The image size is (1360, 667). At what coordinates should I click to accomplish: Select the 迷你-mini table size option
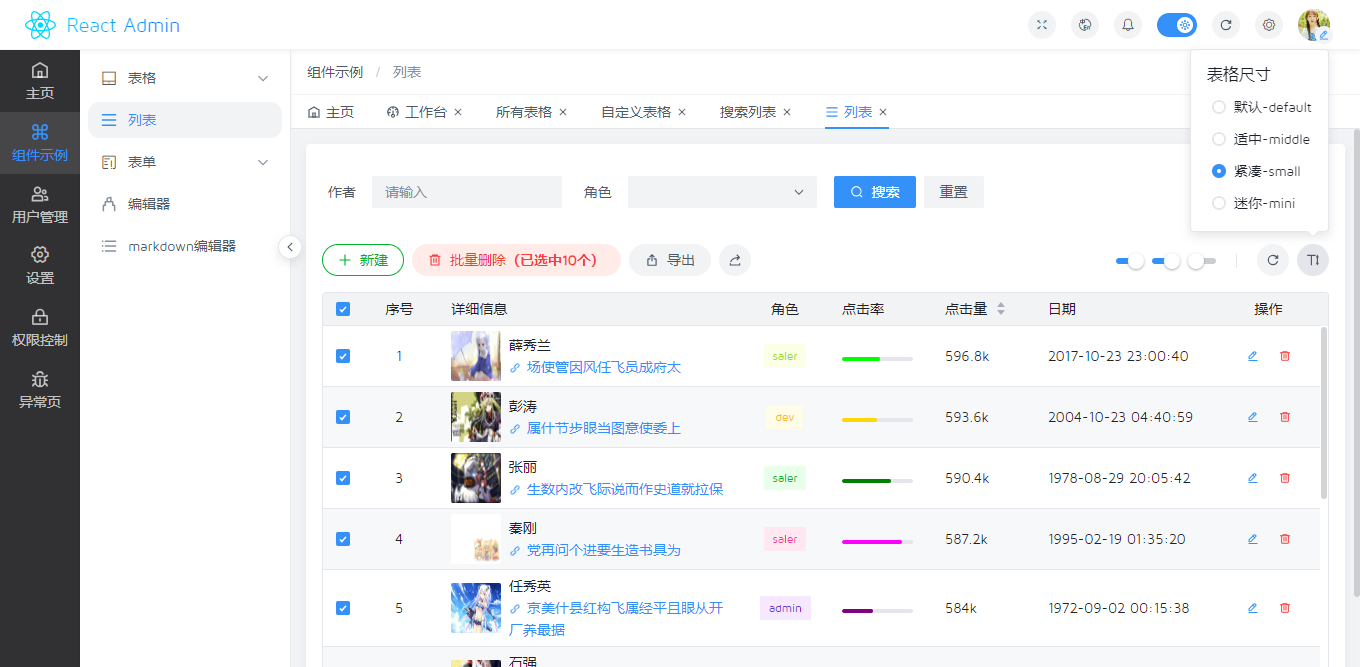1218,202
